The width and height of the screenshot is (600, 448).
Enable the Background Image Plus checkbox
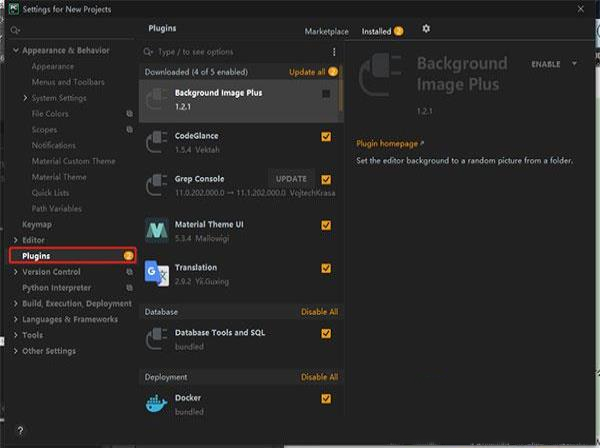click(x=326, y=93)
